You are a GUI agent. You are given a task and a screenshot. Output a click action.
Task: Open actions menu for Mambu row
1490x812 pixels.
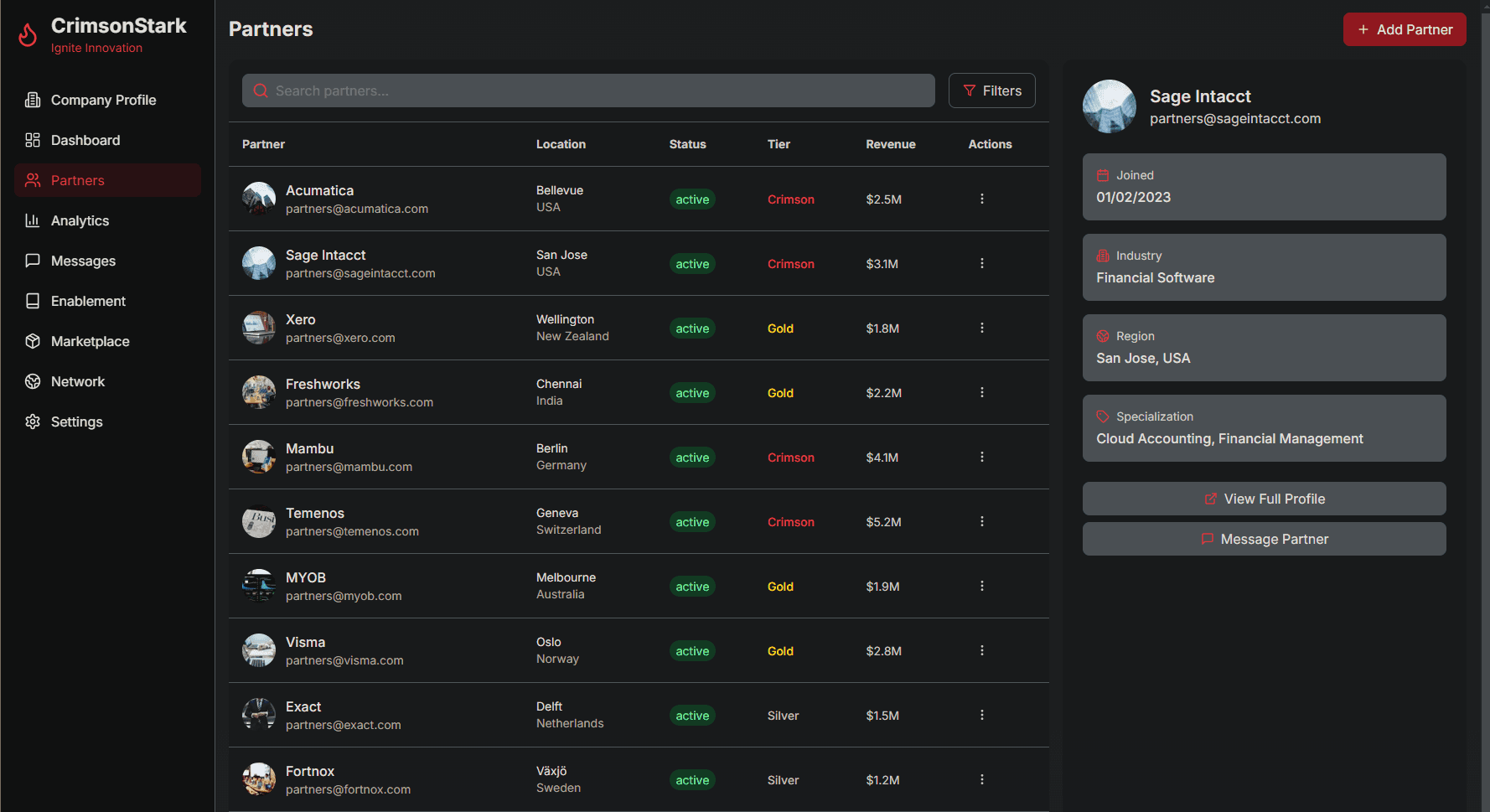click(x=982, y=457)
